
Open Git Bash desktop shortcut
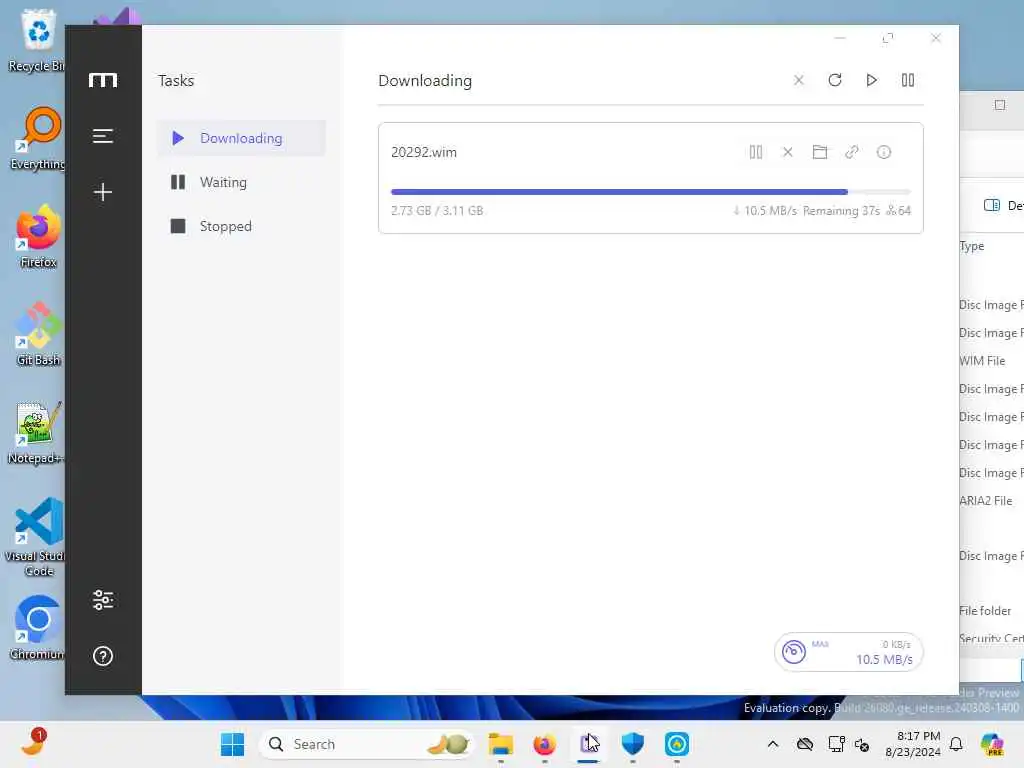click(39, 334)
